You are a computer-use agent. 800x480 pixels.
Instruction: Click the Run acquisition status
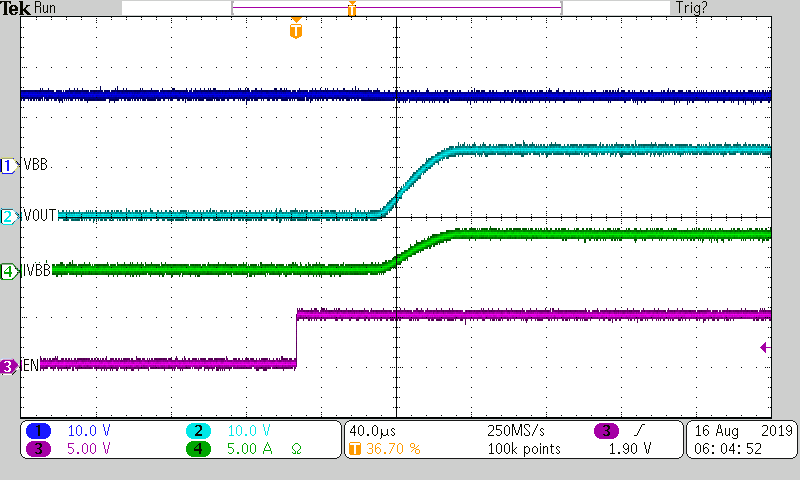pos(45,8)
